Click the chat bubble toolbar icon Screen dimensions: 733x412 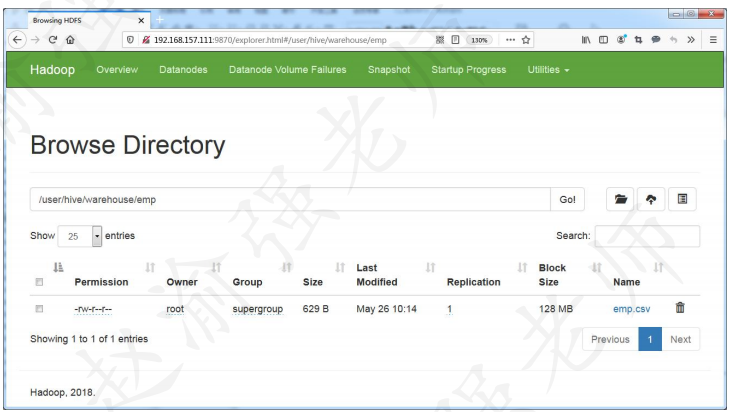[x=656, y=40]
